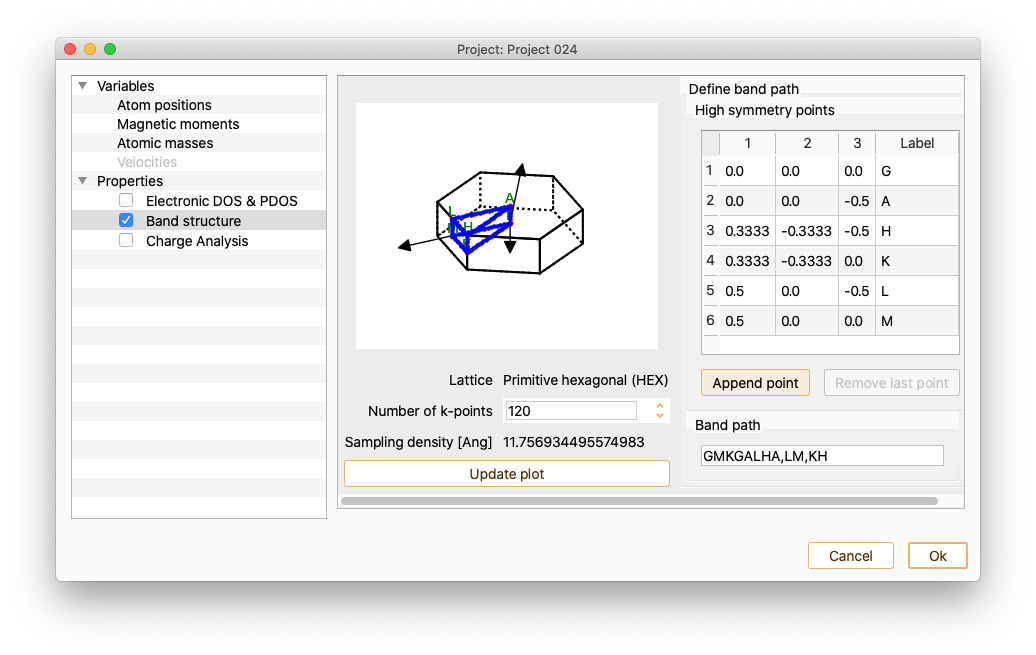This screenshot has width=1036, height=655.
Task: Click the label cell 'L' in table
Action: tap(917, 291)
